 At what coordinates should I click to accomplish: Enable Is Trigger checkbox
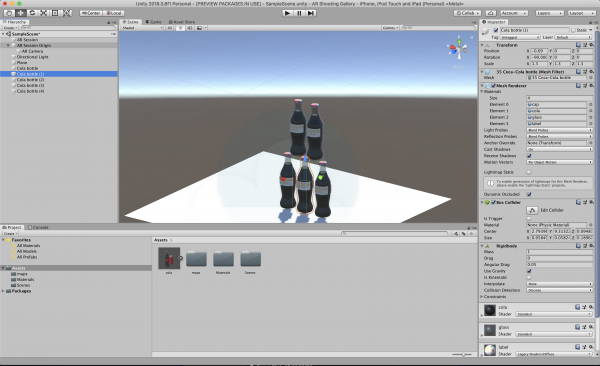(x=529, y=219)
